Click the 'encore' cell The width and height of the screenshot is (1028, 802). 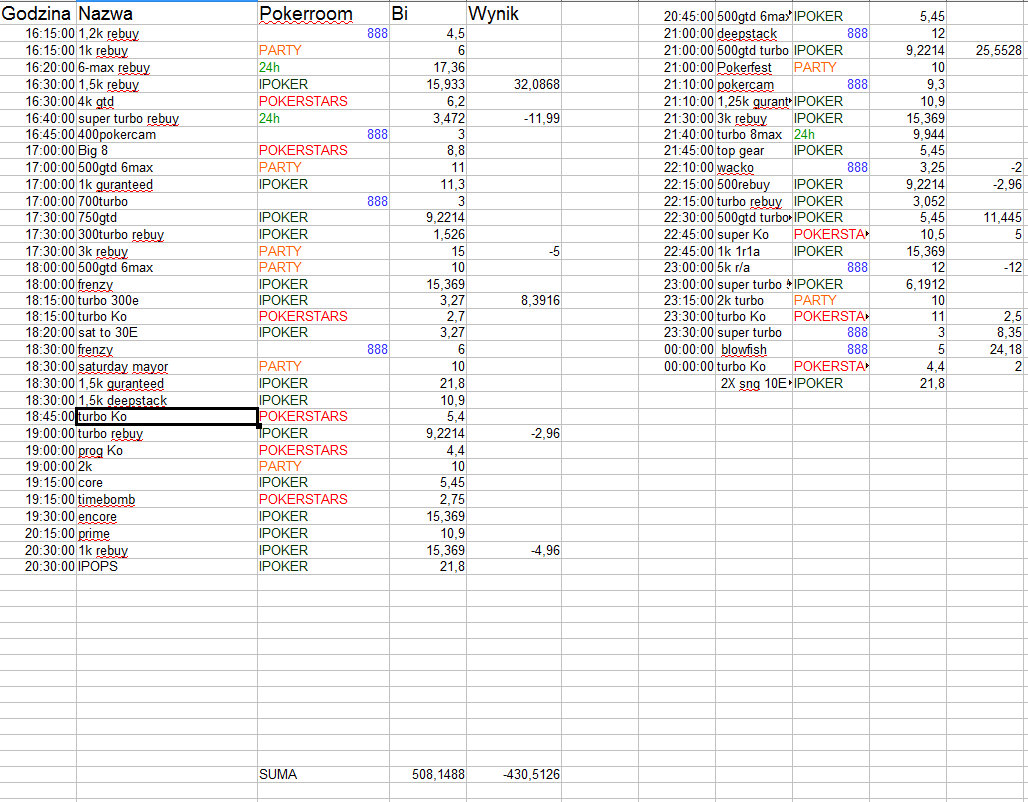coord(167,517)
